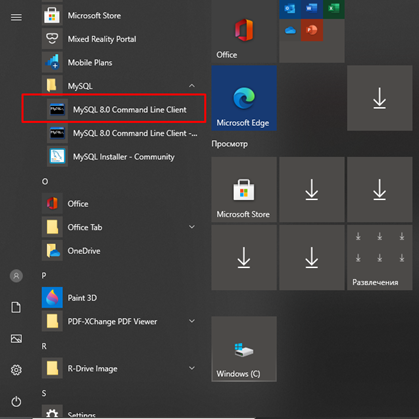Expand the Office Tab folder
The image size is (419, 419).
(192, 227)
